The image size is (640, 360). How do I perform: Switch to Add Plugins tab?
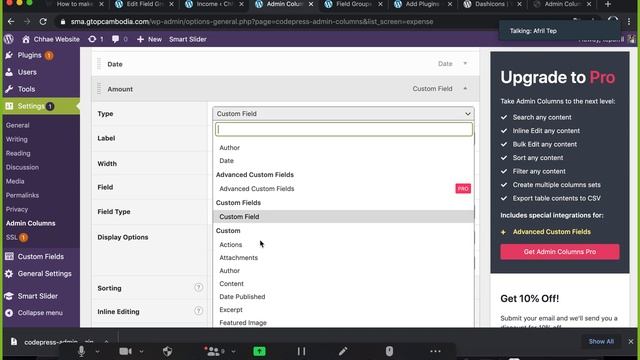423,4
